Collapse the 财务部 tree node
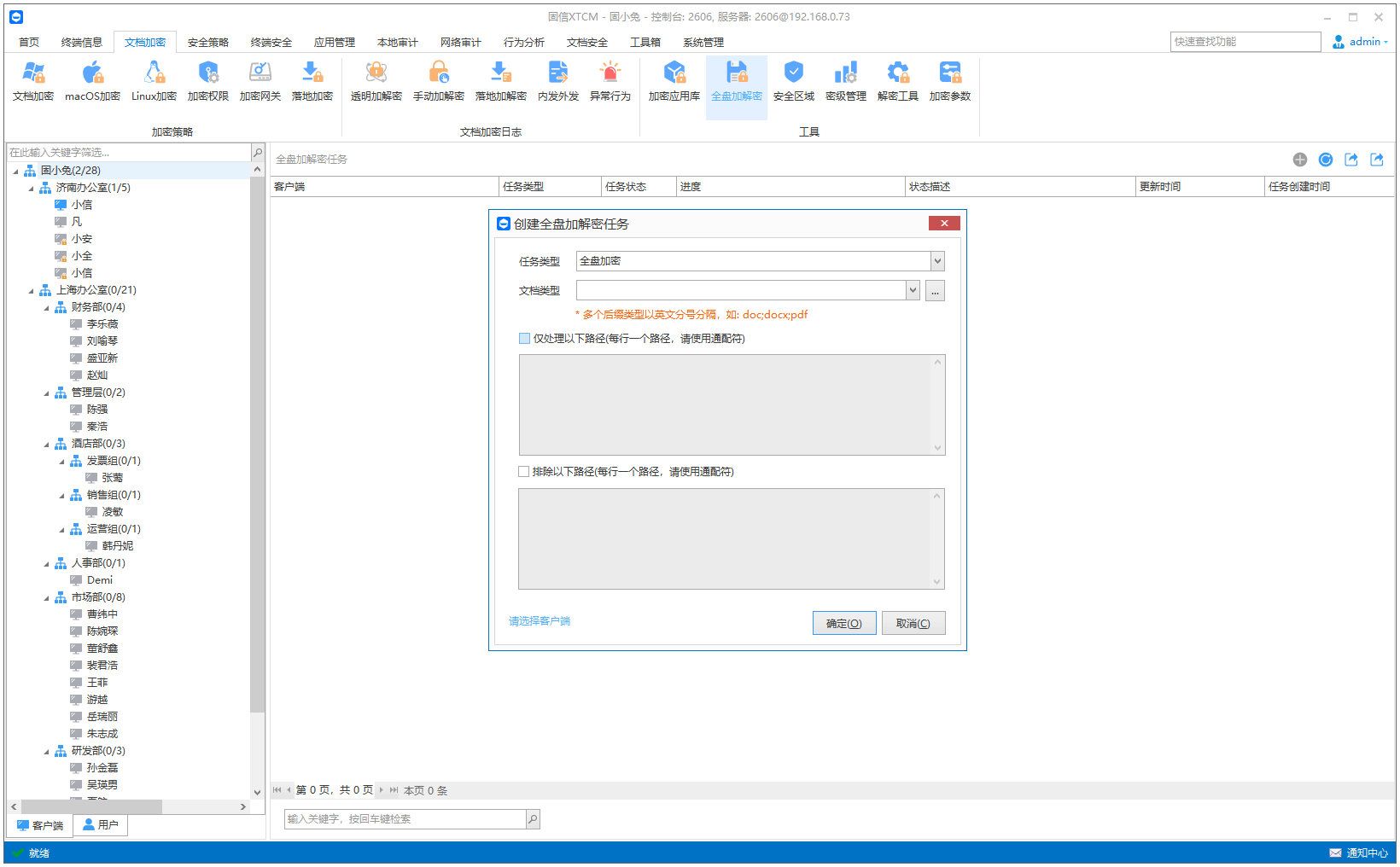 (x=47, y=307)
